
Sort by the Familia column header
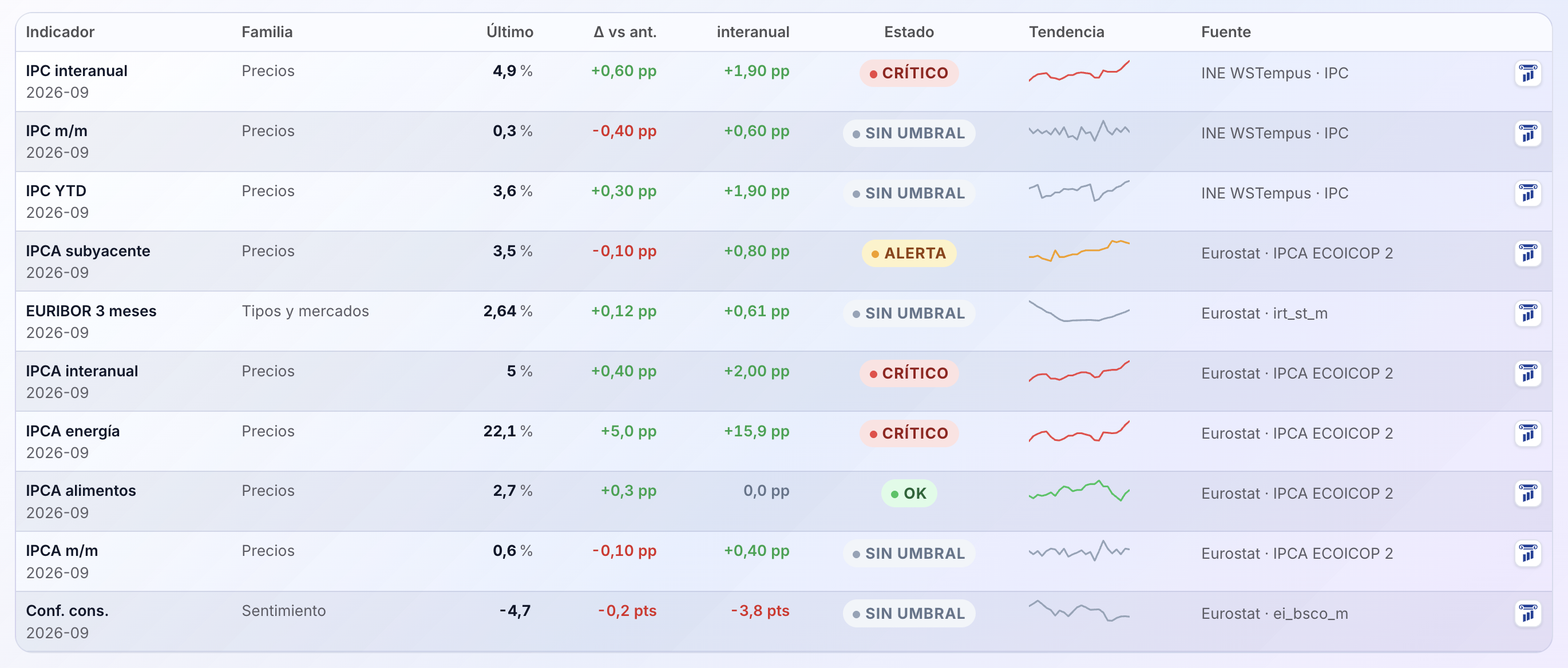(x=267, y=32)
